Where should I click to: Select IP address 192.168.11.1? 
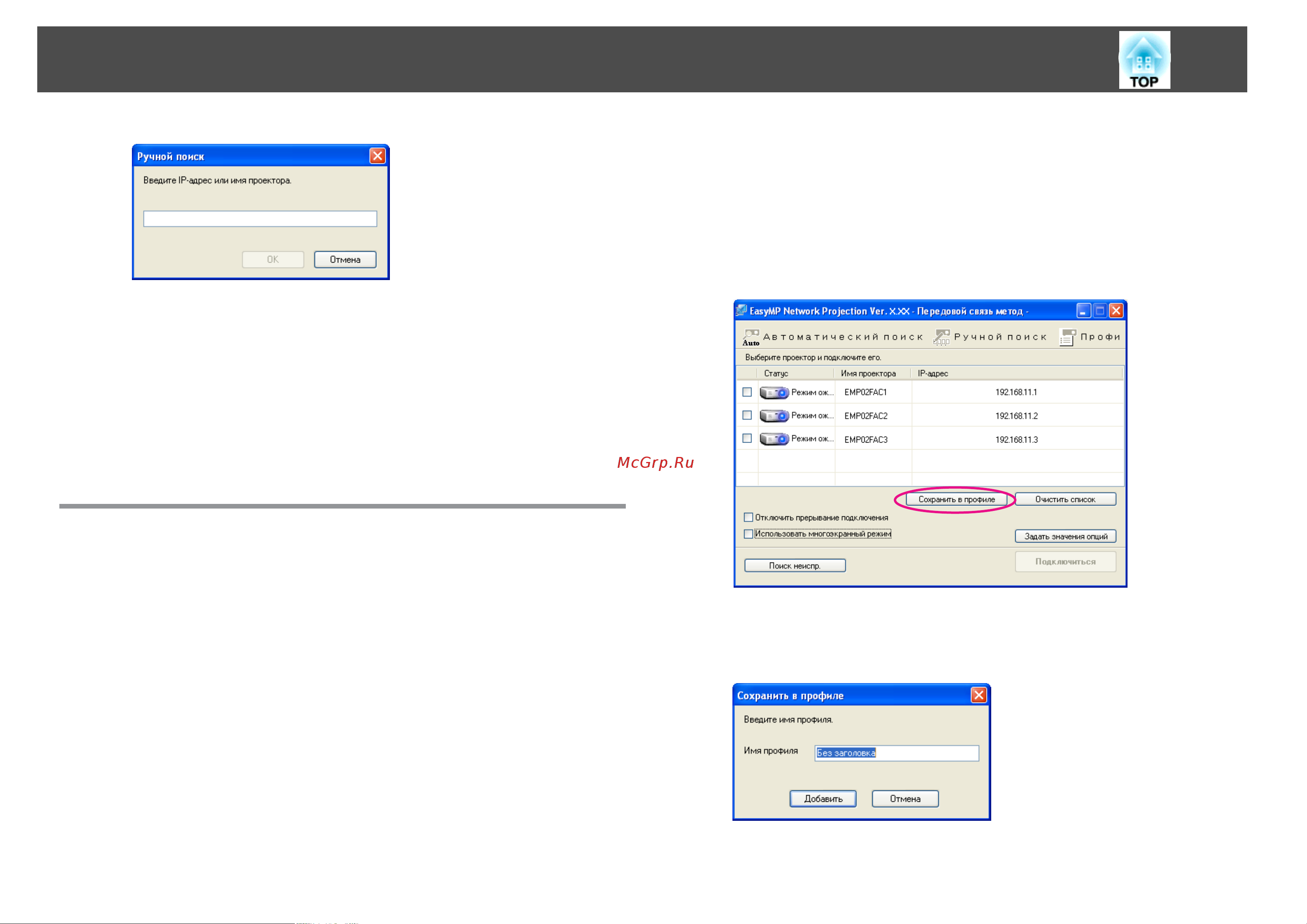click(1016, 392)
